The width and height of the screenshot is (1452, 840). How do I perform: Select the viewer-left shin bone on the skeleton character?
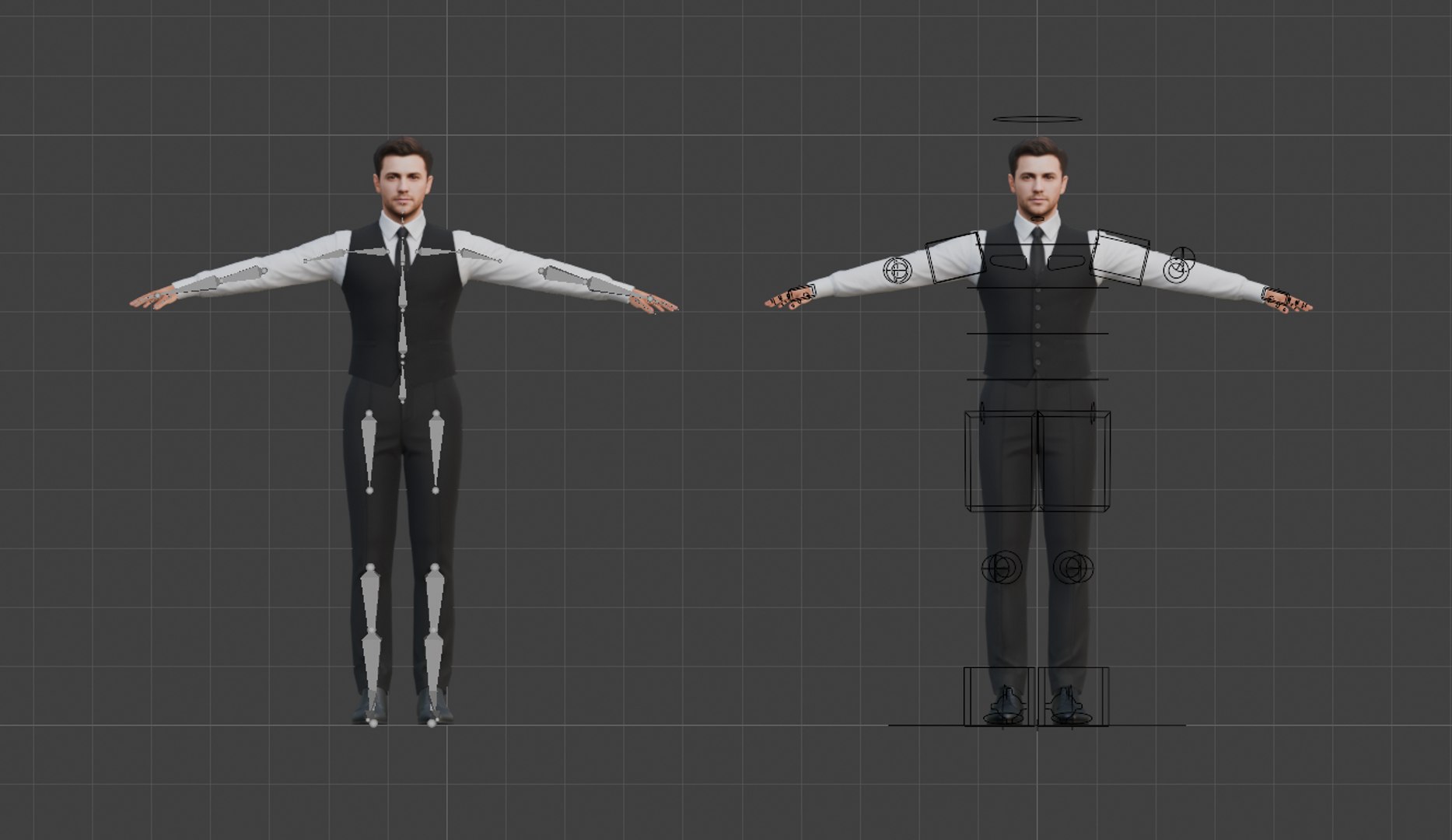tap(370, 597)
